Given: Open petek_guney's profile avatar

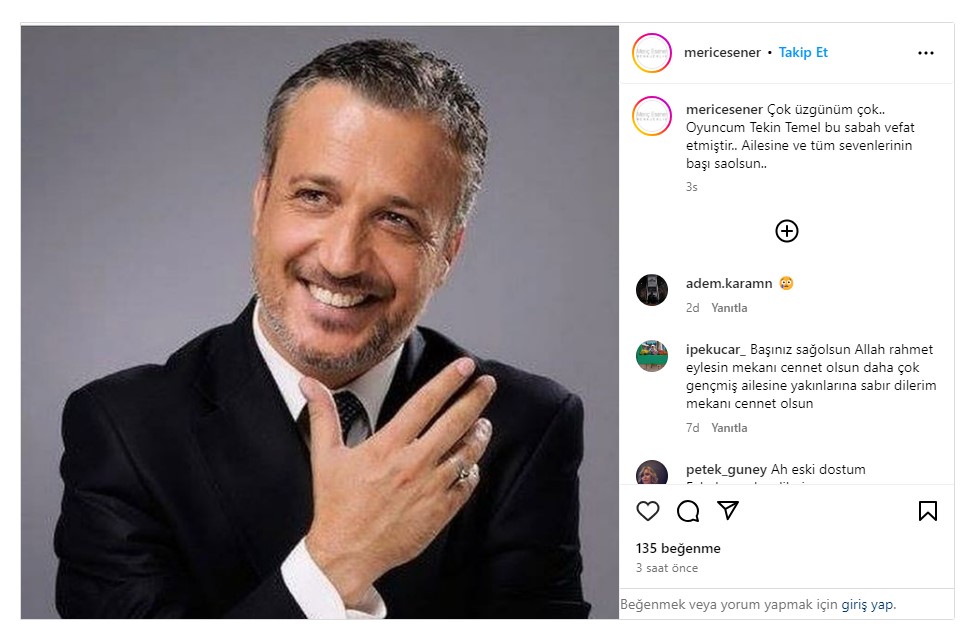Looking at the screenshot, I should pos(652,474).
